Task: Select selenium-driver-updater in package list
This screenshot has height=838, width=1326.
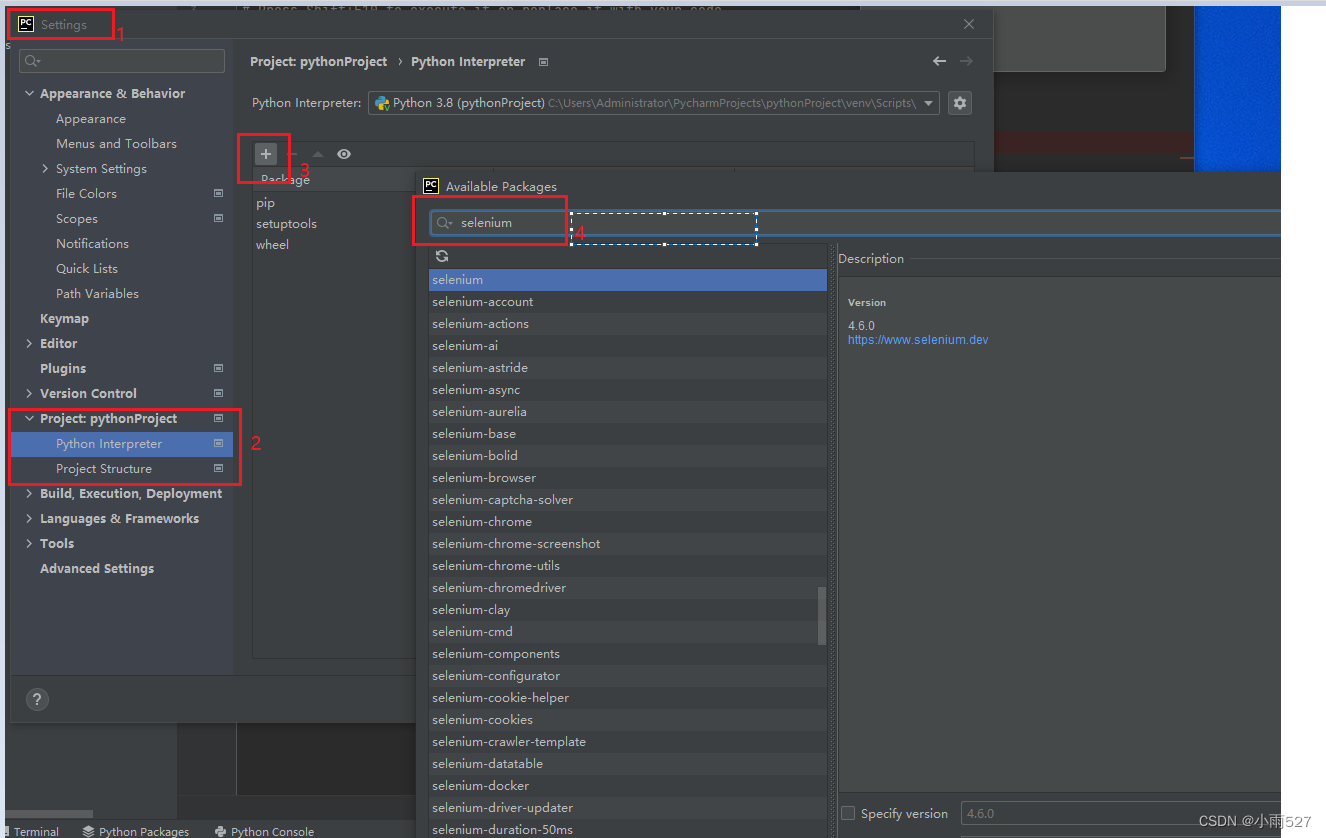Action: click(x=628, y=808)
